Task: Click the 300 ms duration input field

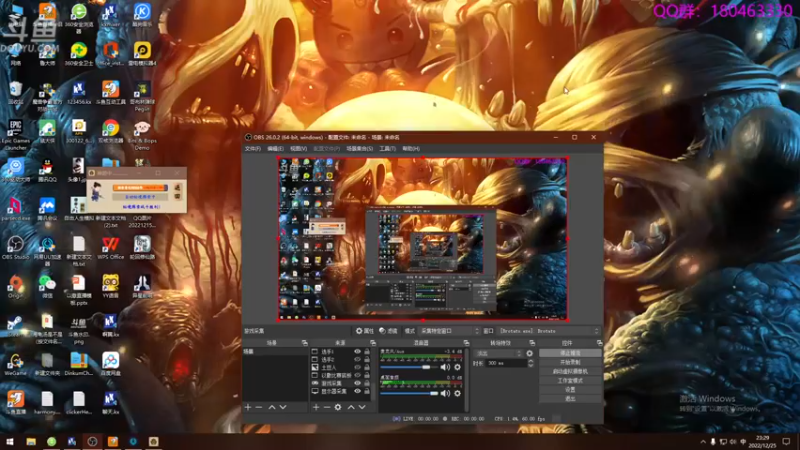Action: click(x=506, y=363)
